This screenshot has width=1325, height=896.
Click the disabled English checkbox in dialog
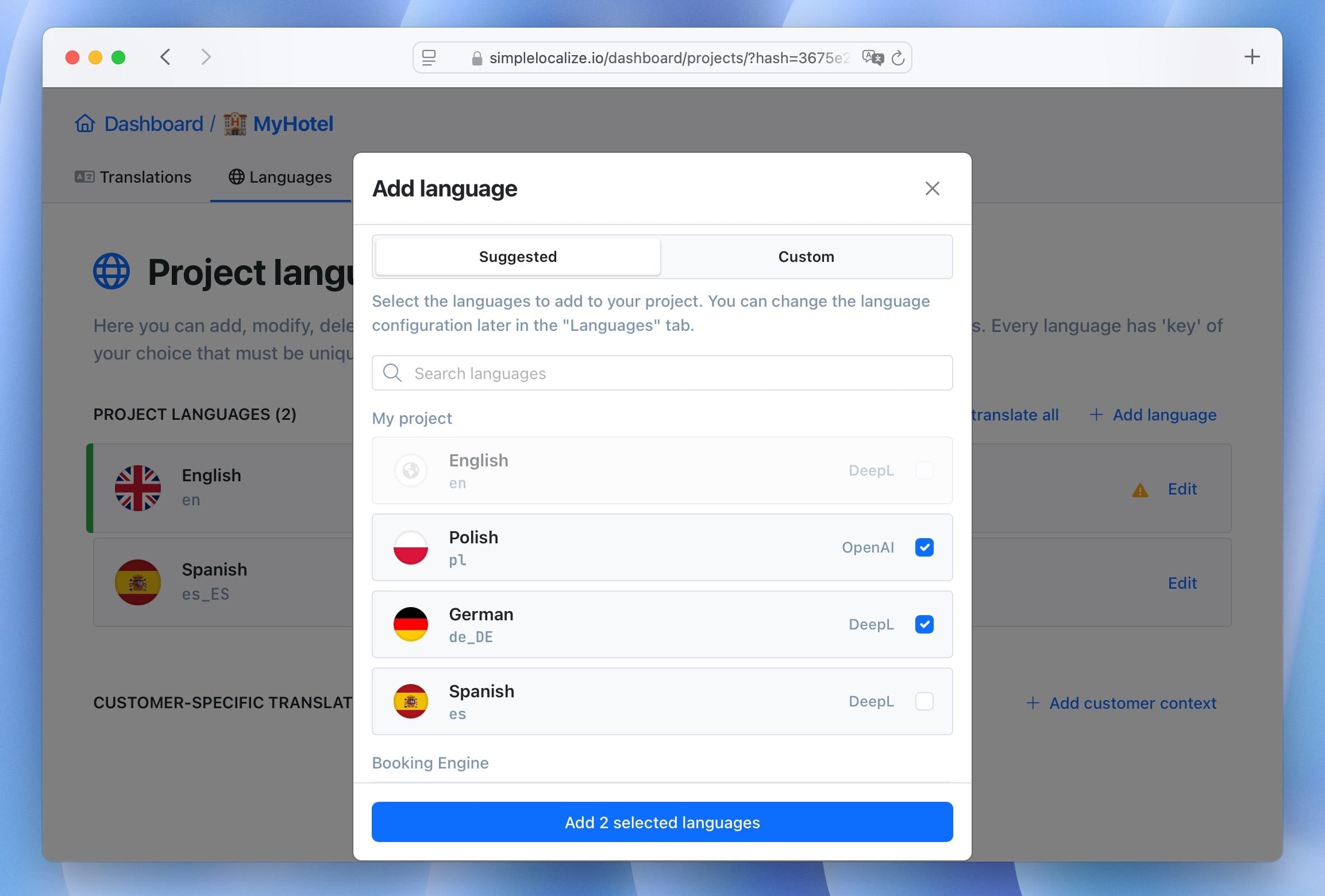coord(924,470)
